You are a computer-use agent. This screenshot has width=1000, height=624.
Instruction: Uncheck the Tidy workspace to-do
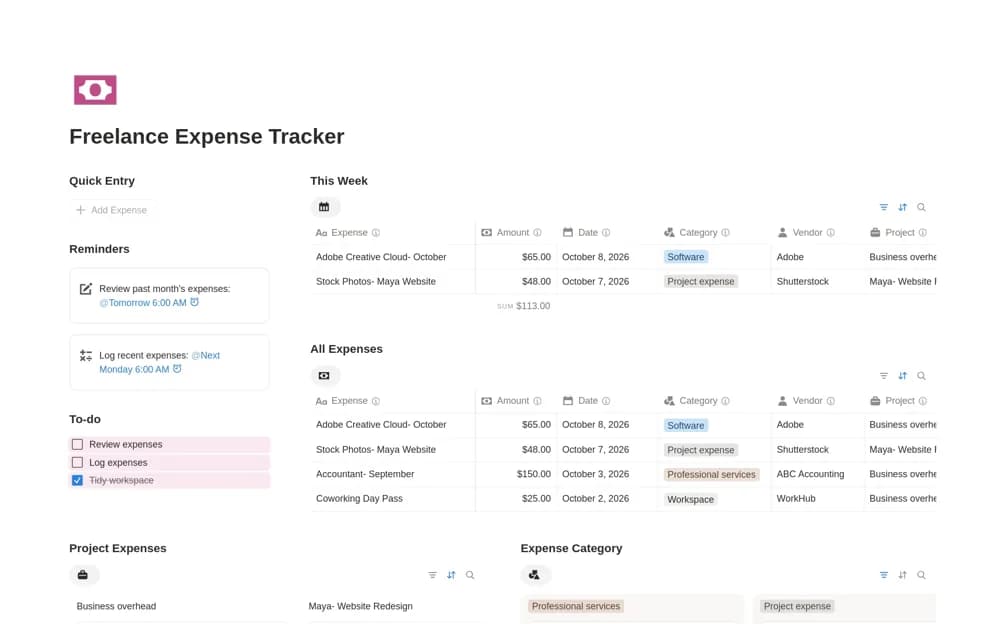(78, 480)
